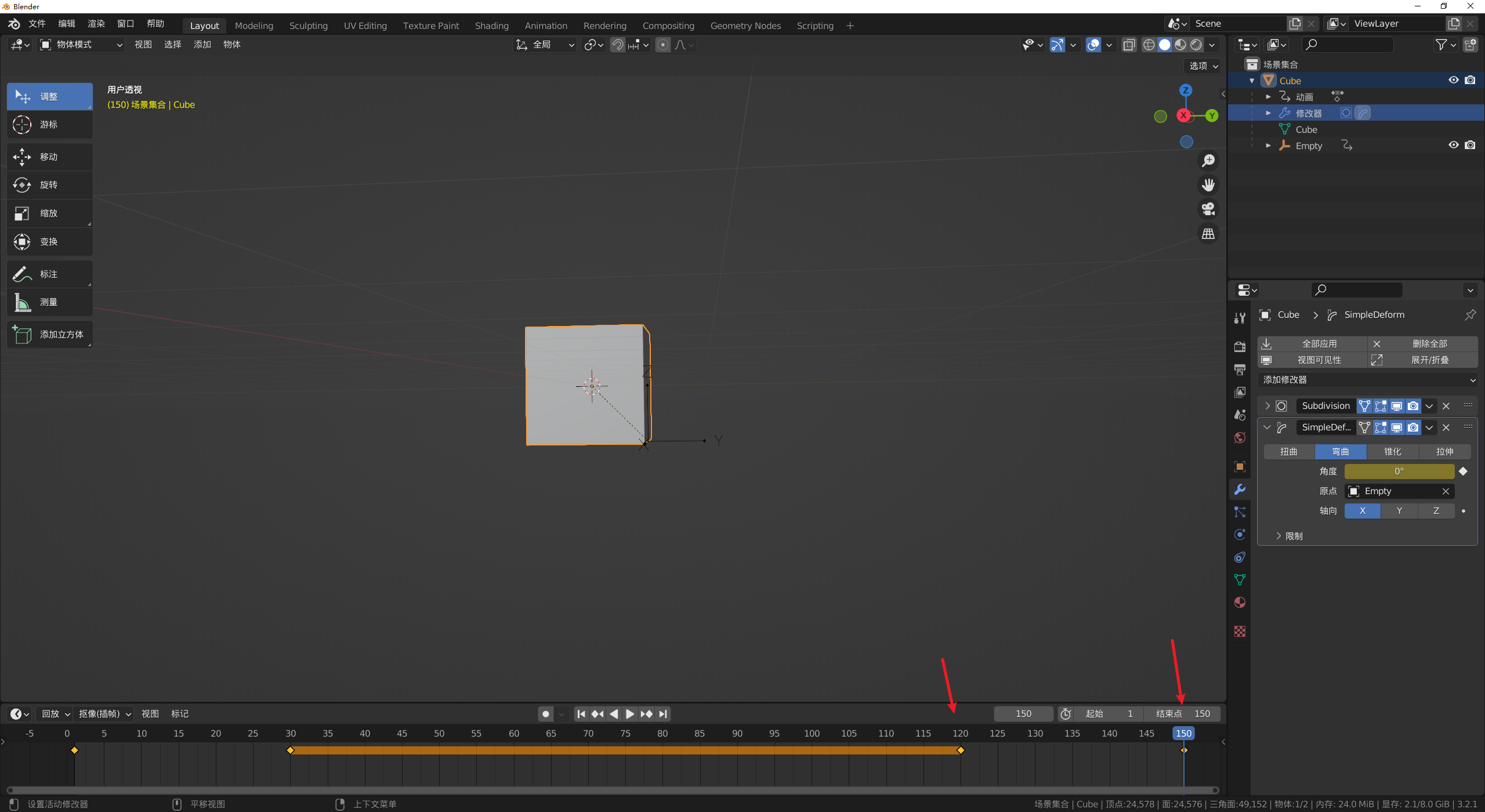Image resolution: width=1485 pixels, height=812 pixels.
Task: Open the 添加修改器 add modifier dropdown
Action: click(1367, 380)
